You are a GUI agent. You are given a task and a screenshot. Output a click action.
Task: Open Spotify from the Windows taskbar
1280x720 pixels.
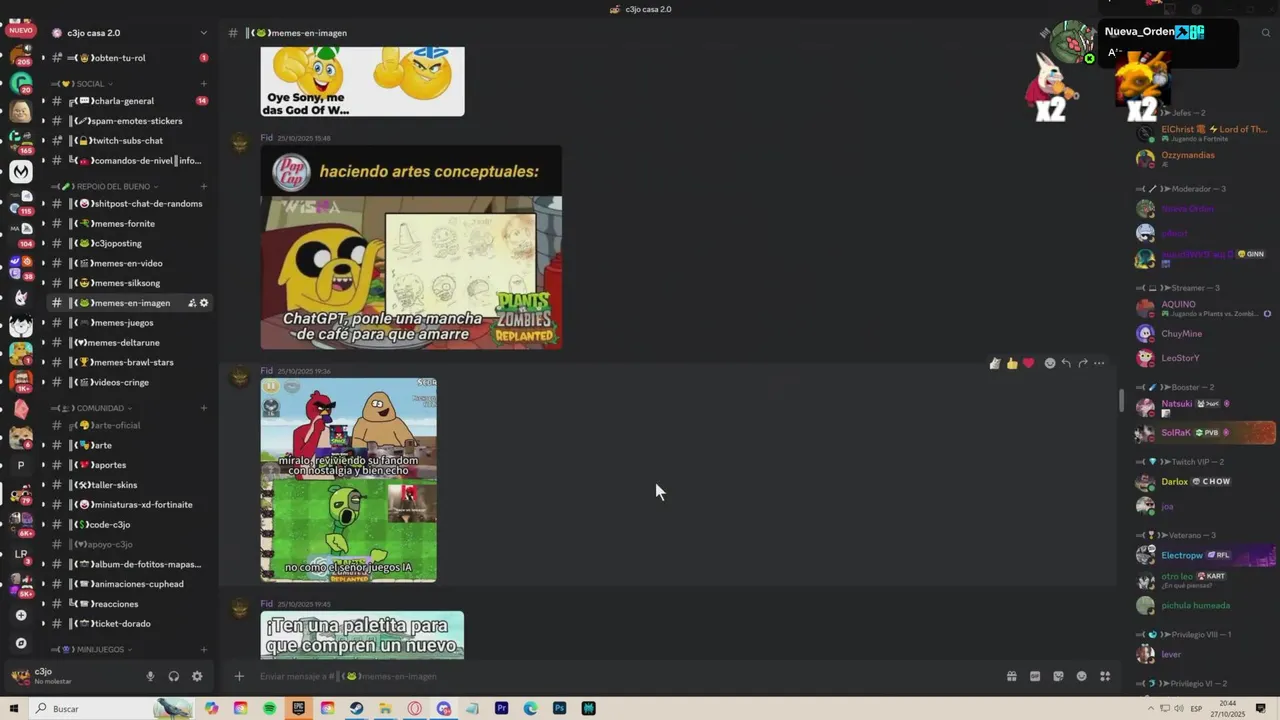point(269,708)
